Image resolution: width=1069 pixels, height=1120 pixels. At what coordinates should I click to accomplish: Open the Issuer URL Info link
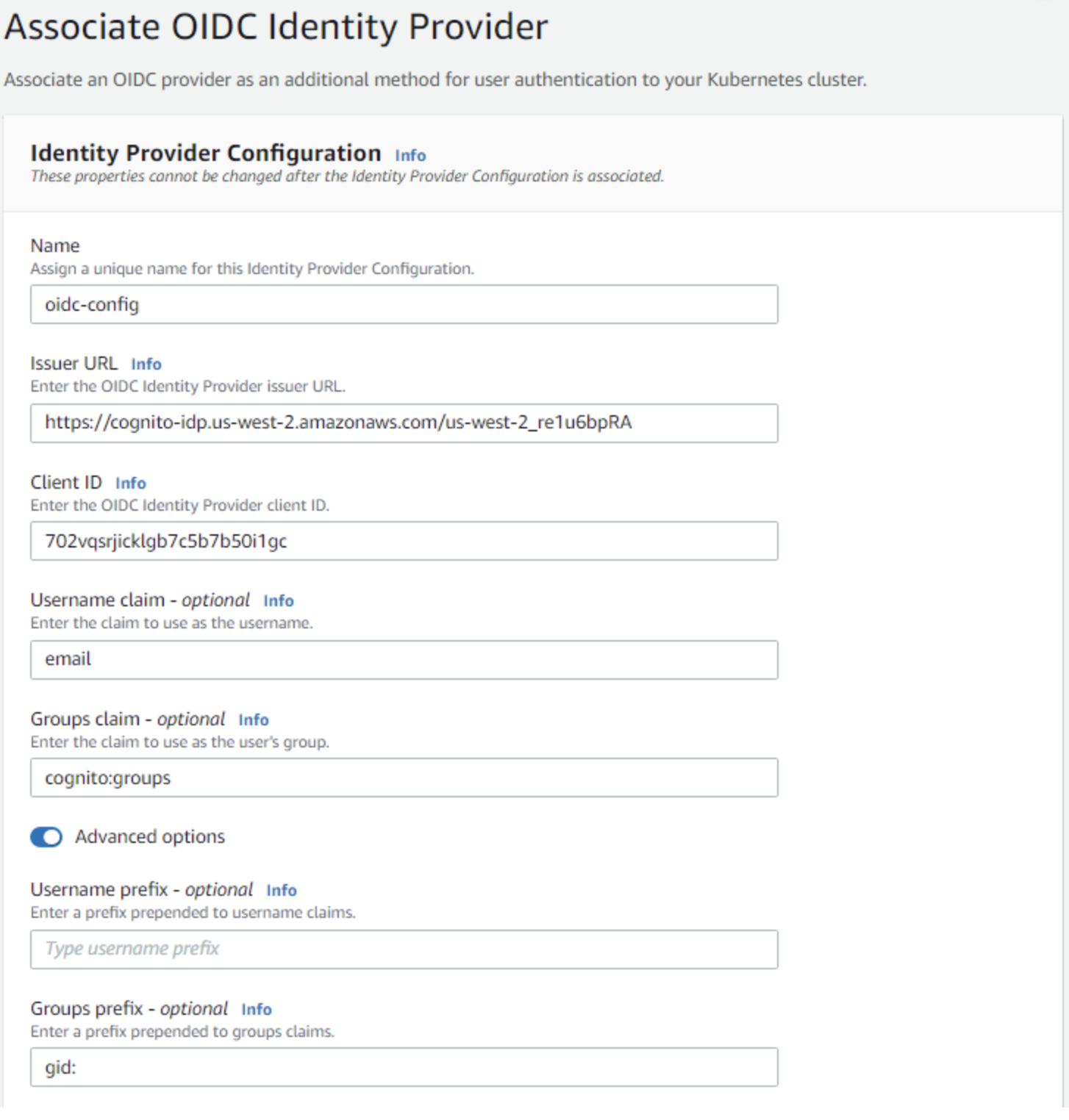click(x=146, y=364)
